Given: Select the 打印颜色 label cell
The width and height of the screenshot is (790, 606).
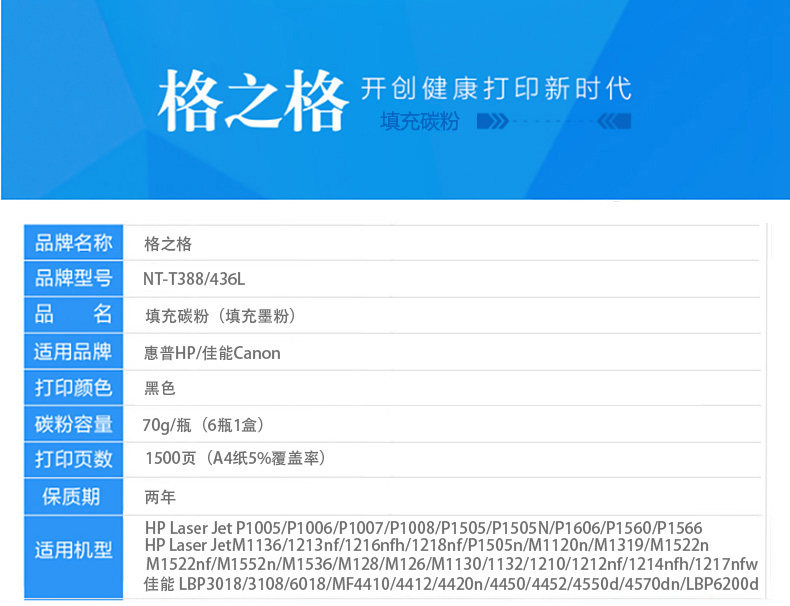Looking at the screenshot, I should pos(74,388).
